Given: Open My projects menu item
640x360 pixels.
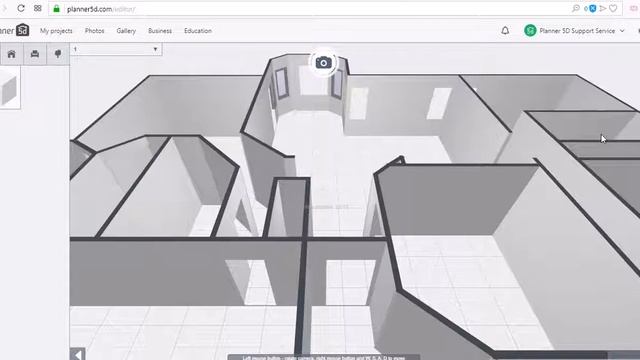Looking at the screenshot, I should [56, 31].
